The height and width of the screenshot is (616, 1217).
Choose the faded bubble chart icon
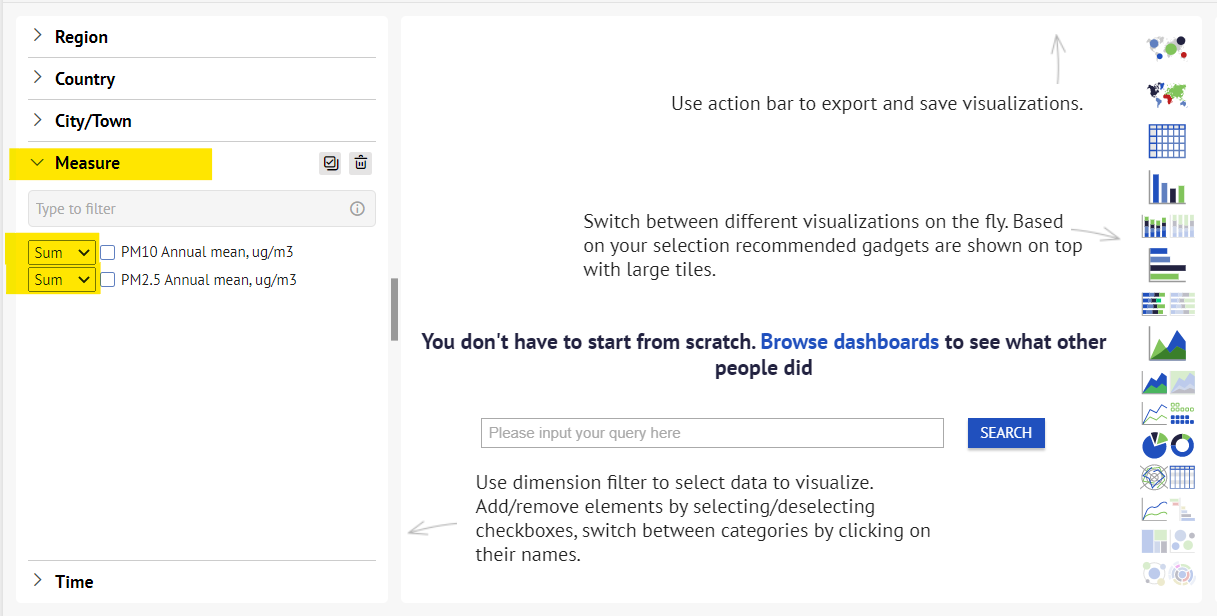(x=1182, y=541)
